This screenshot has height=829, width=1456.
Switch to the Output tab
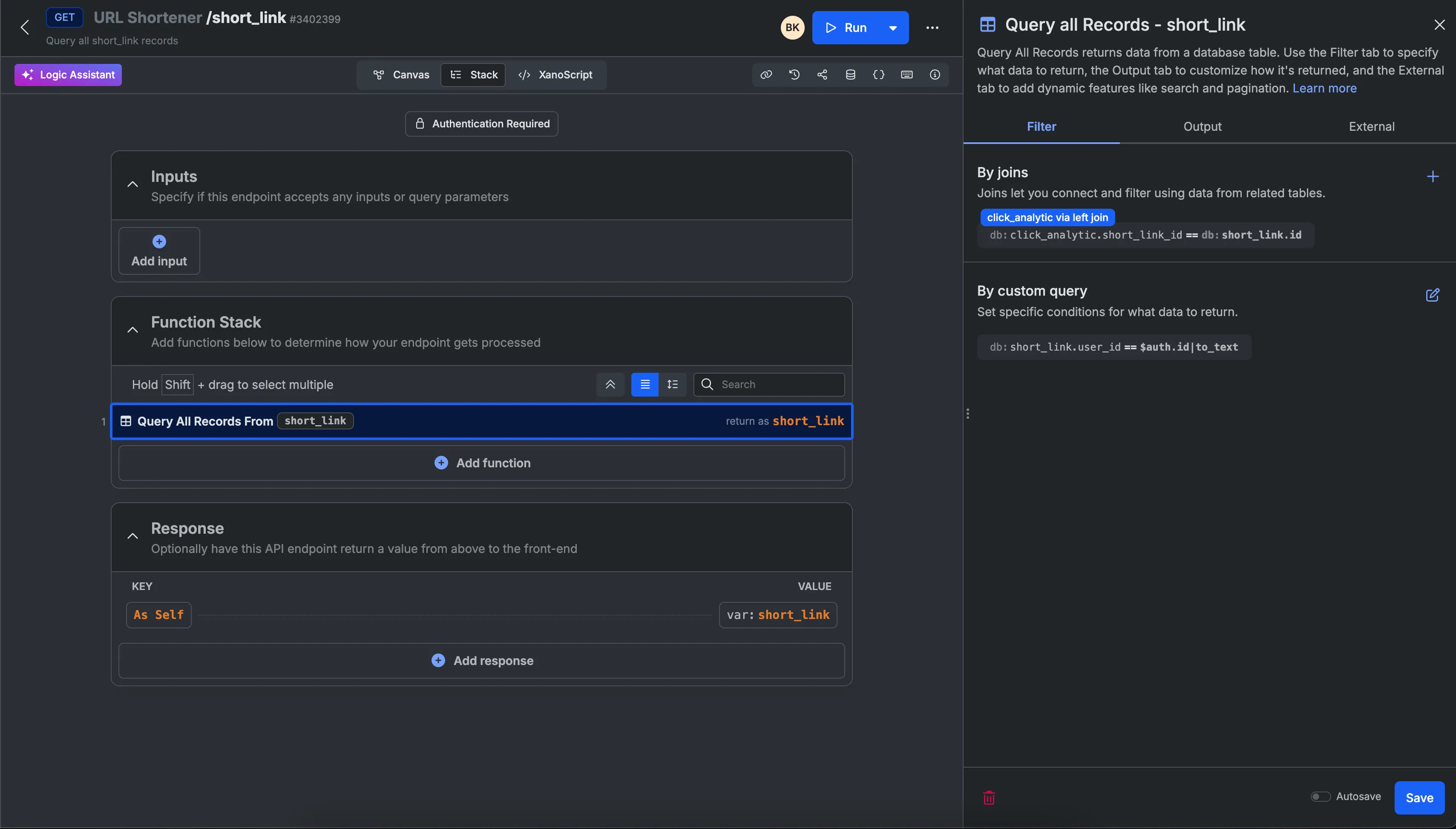coord(1202,127)
